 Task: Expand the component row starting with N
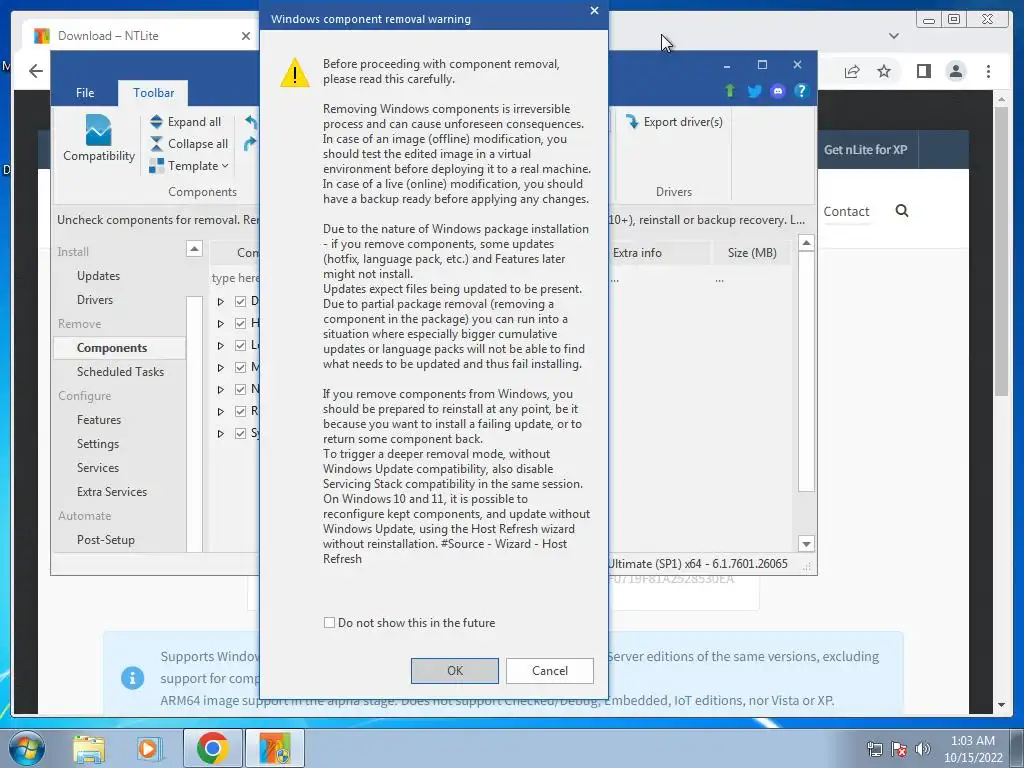pos(221,390)
